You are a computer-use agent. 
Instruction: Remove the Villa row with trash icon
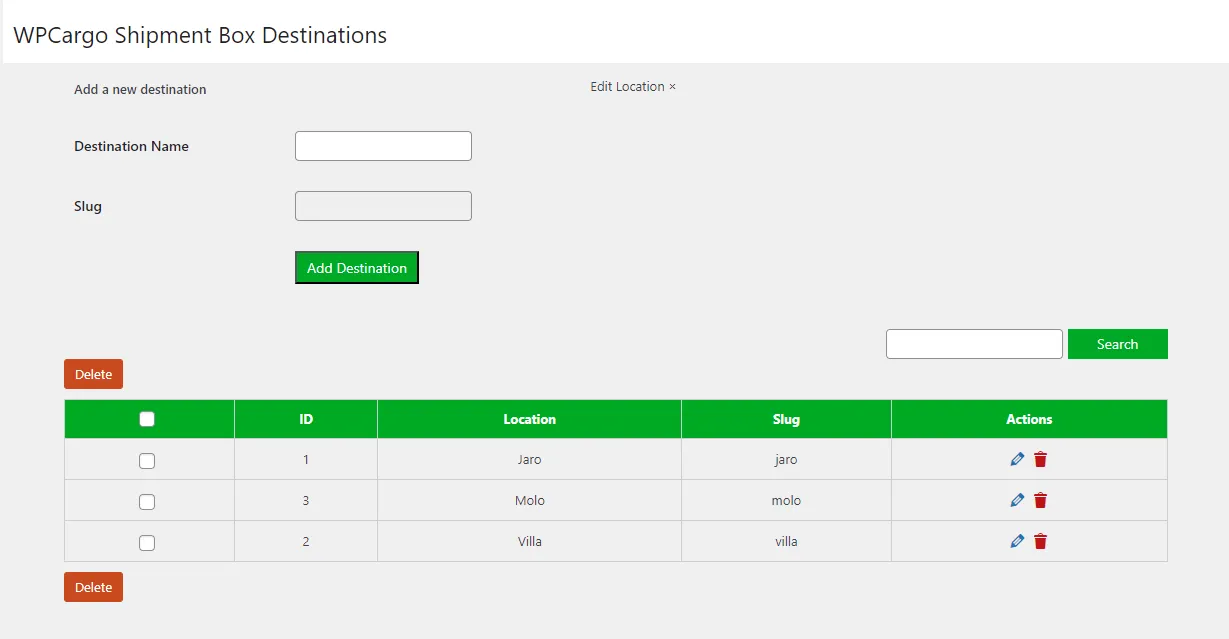tap(1041, 541)
